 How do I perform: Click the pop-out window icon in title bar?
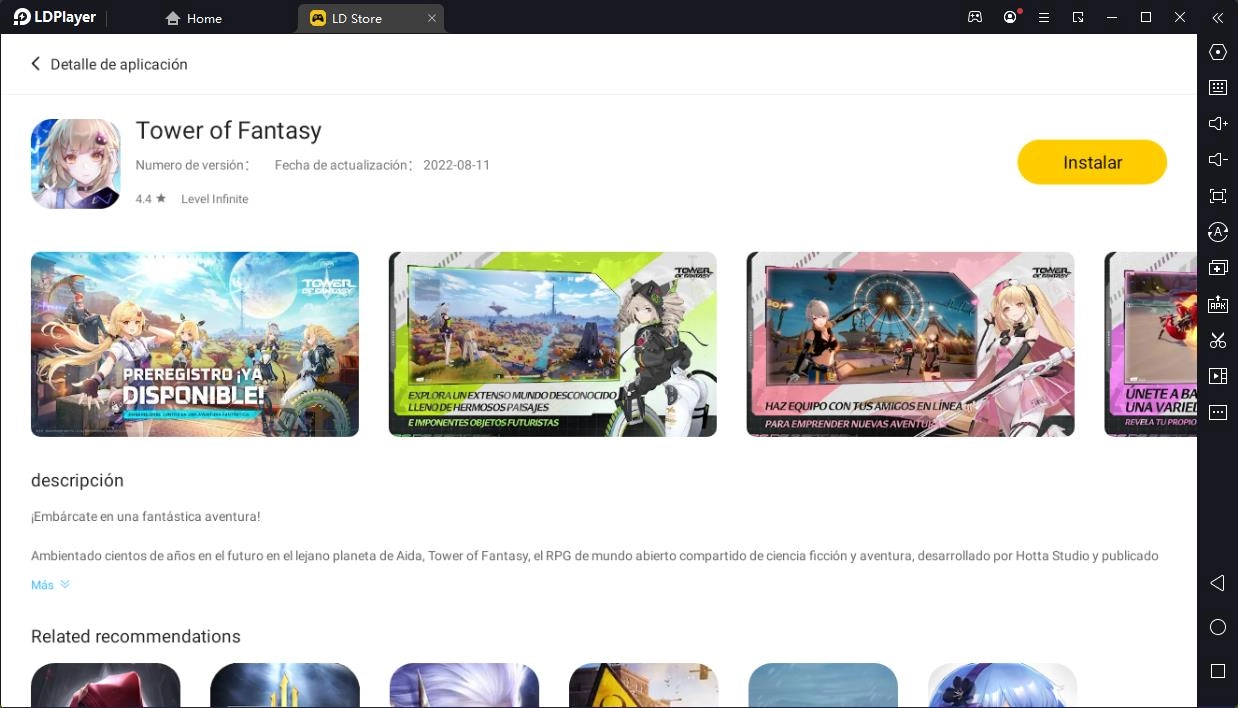(x=1078, y=17)
